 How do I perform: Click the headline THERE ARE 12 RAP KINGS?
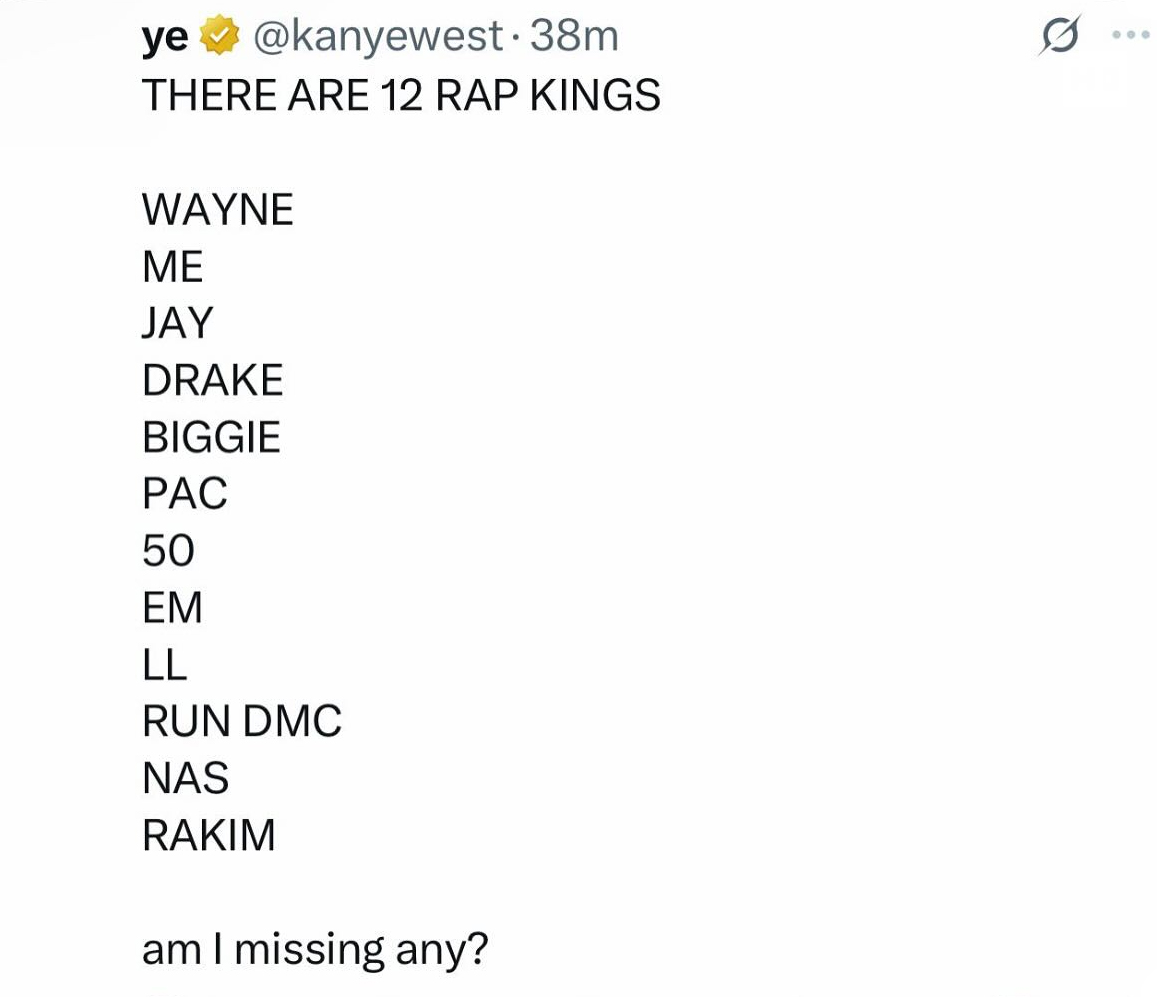401,95
